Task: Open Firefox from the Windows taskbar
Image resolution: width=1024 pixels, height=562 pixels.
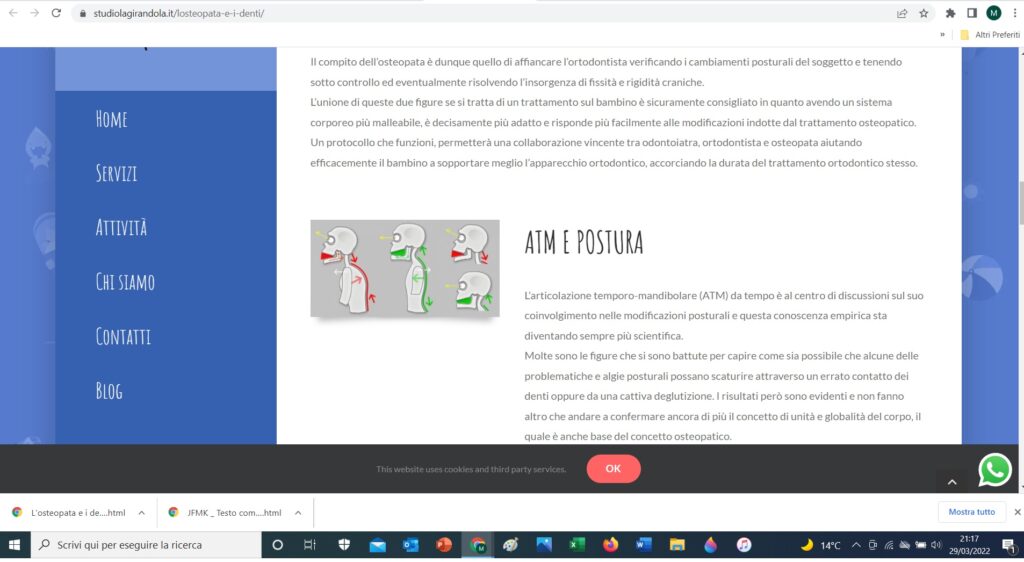Action: point(610,545)
